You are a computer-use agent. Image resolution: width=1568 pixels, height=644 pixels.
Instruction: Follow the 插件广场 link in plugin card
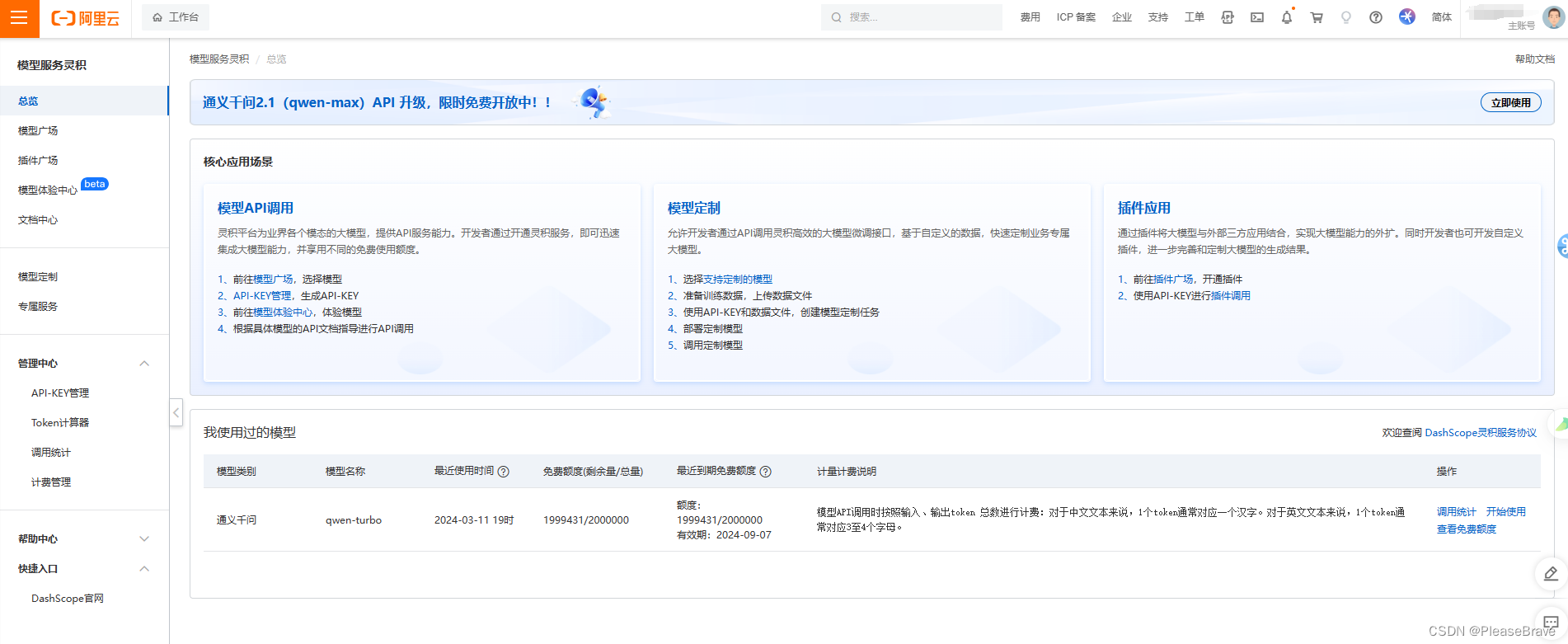(1173, 280)
